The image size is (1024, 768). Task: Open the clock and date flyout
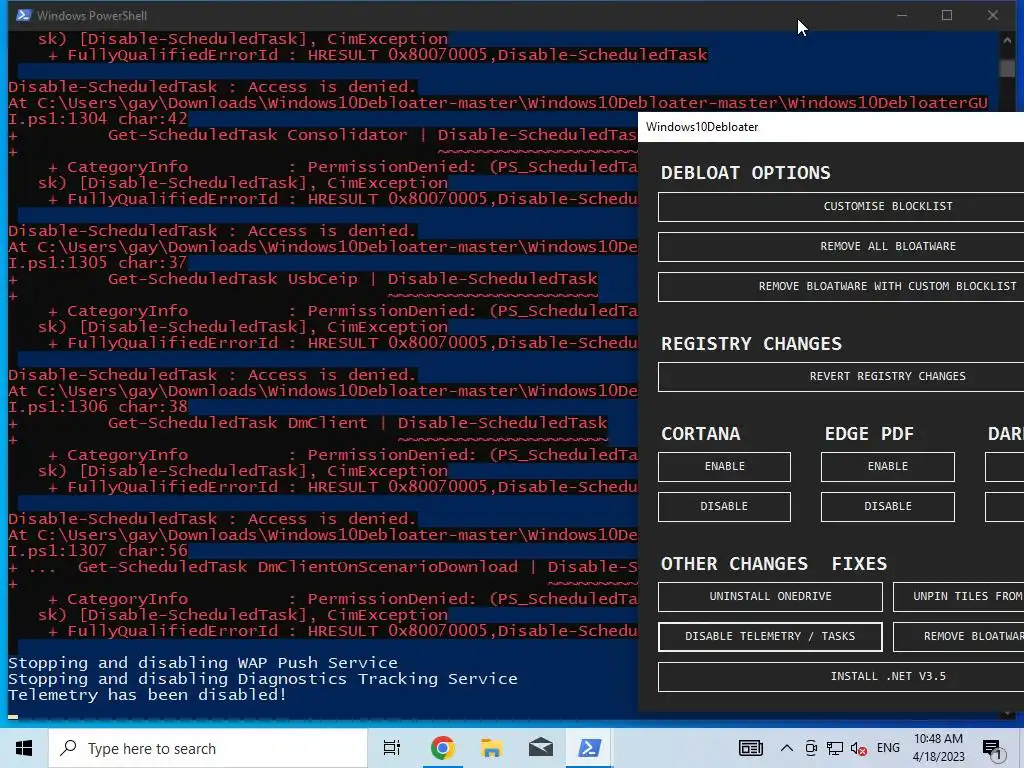pyautogui.click(x=938, y=748)
